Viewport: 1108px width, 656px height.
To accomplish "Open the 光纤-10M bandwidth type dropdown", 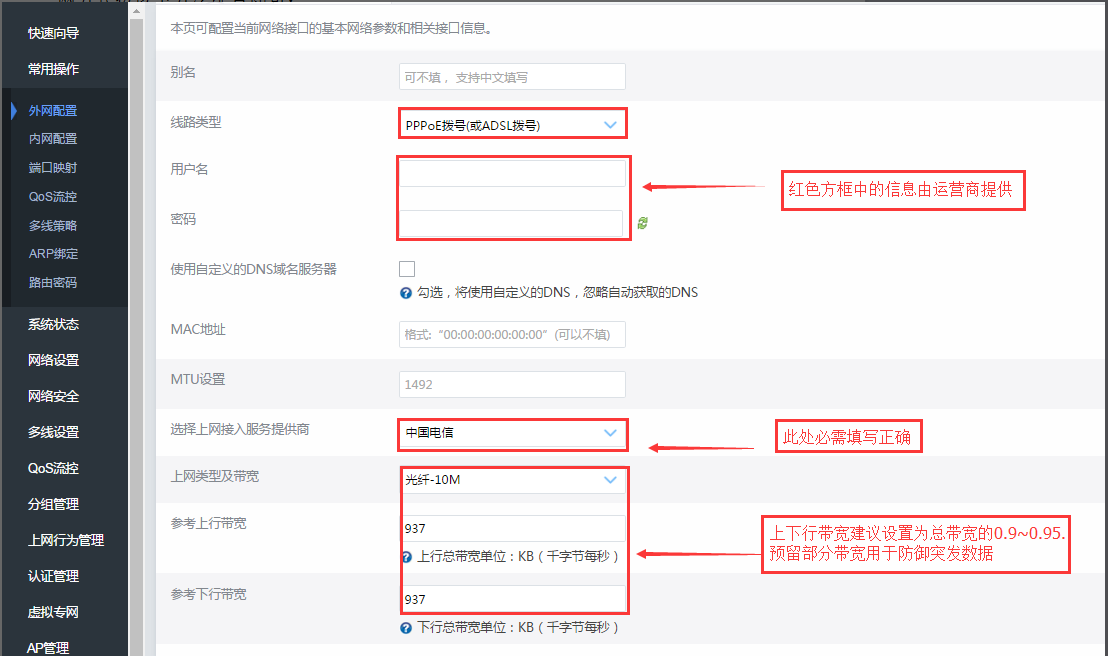I will coord(512,480).
